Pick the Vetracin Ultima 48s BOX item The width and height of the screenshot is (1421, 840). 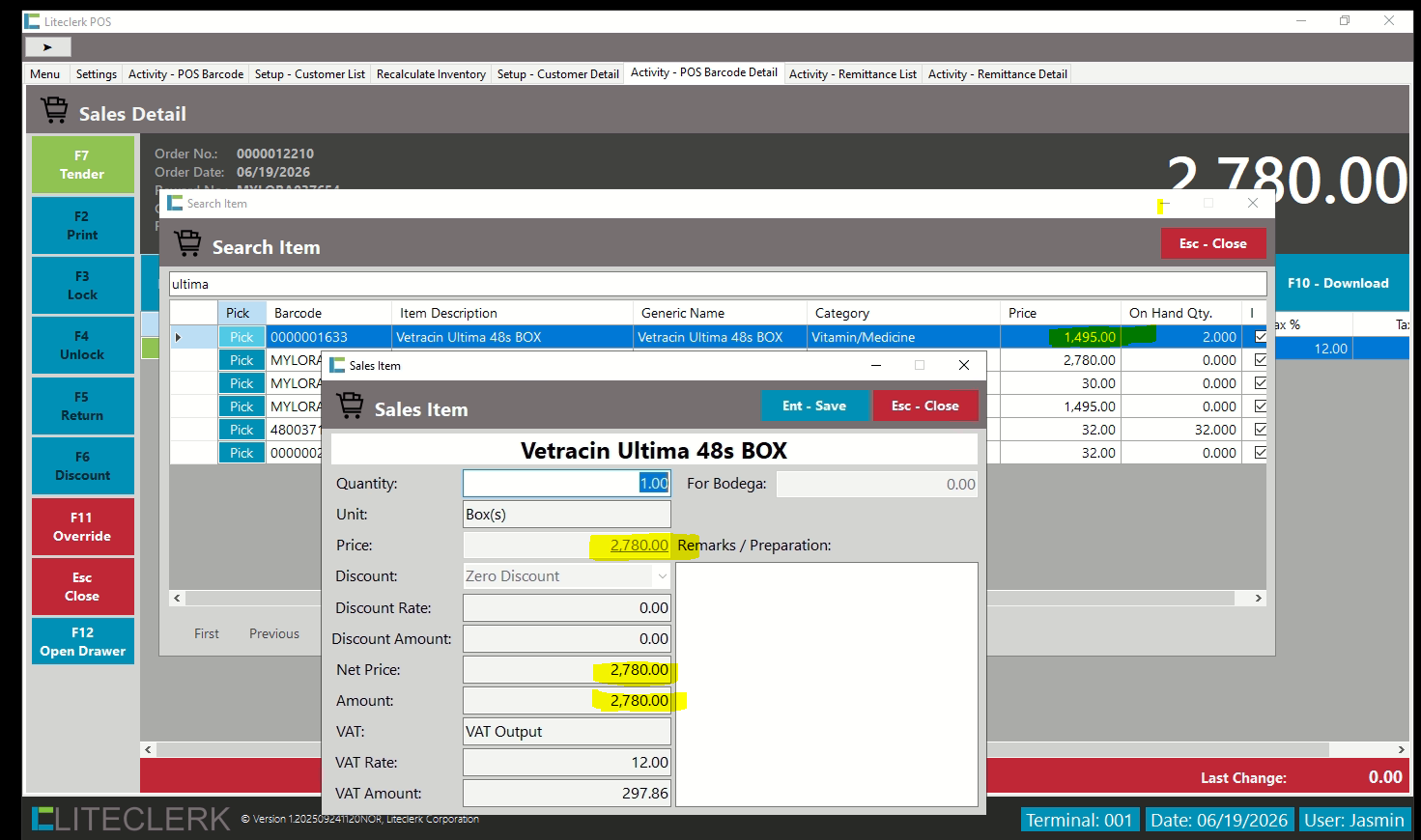[x=242, y=337]
